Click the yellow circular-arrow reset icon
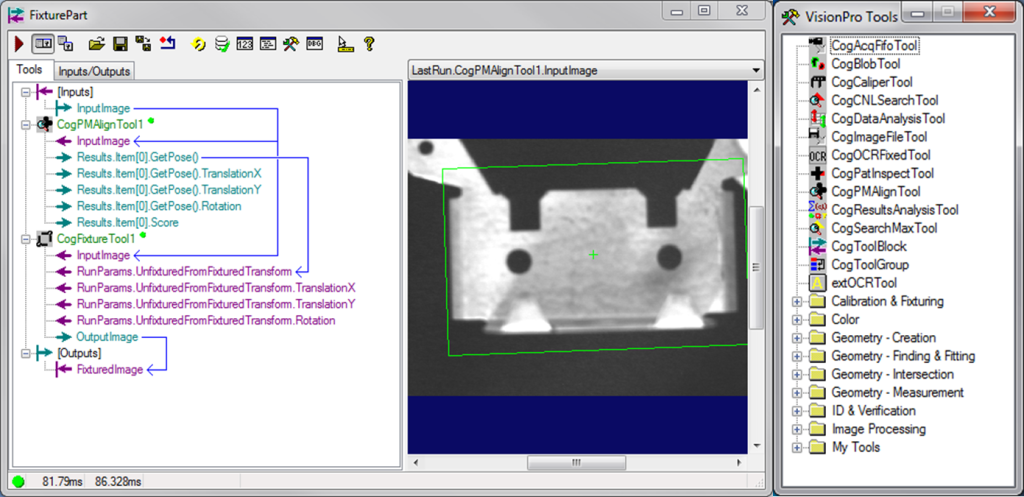 click(x=198, y=44)
